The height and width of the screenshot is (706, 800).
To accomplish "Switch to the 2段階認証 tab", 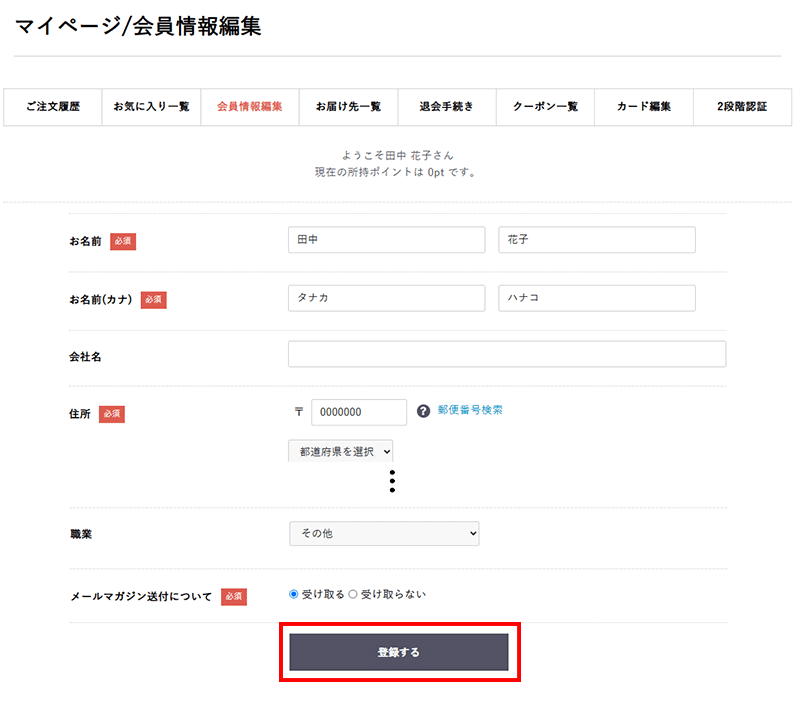I will (x=742, y=107).
